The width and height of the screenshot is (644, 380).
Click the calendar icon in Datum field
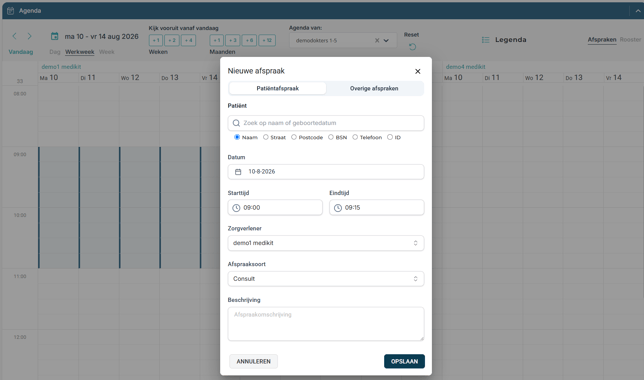coord(238,172)
